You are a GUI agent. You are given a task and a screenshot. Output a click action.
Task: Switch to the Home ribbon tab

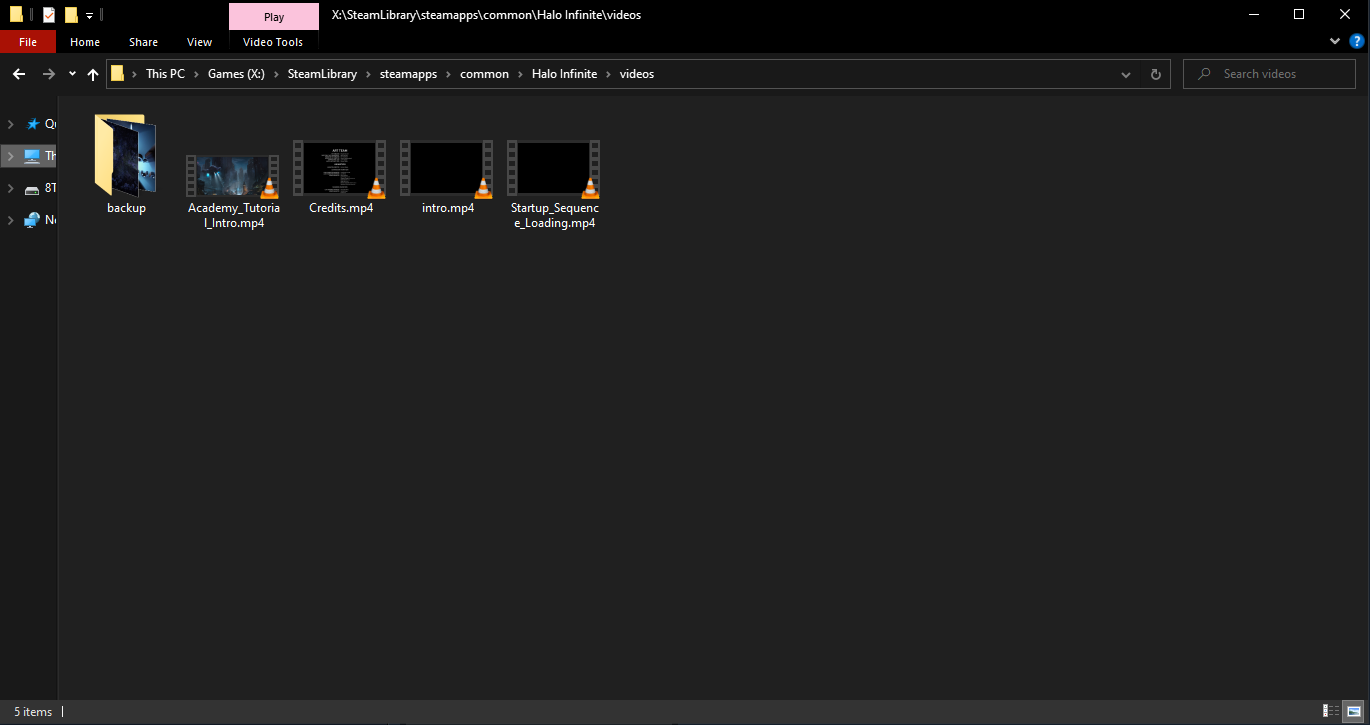click(85, 42)
